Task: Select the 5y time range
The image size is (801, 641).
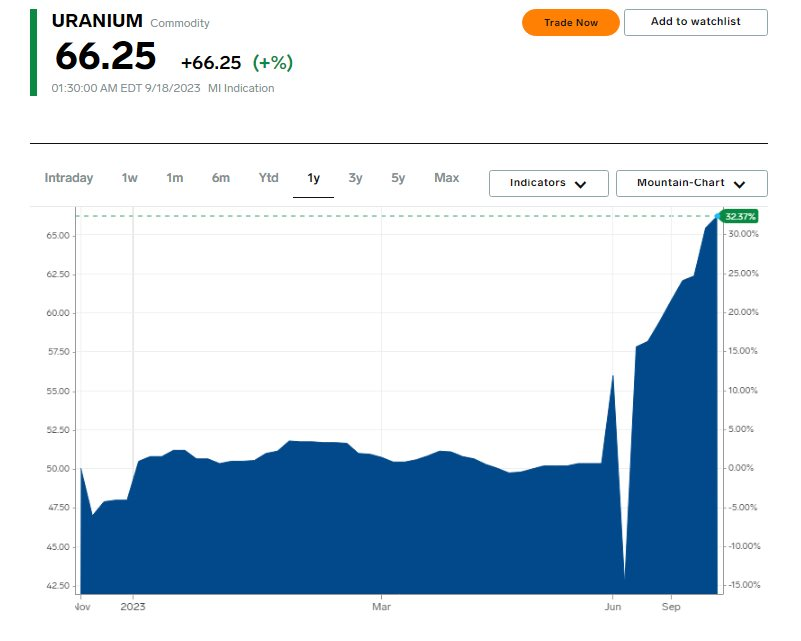Action: [x=398, y=178]
